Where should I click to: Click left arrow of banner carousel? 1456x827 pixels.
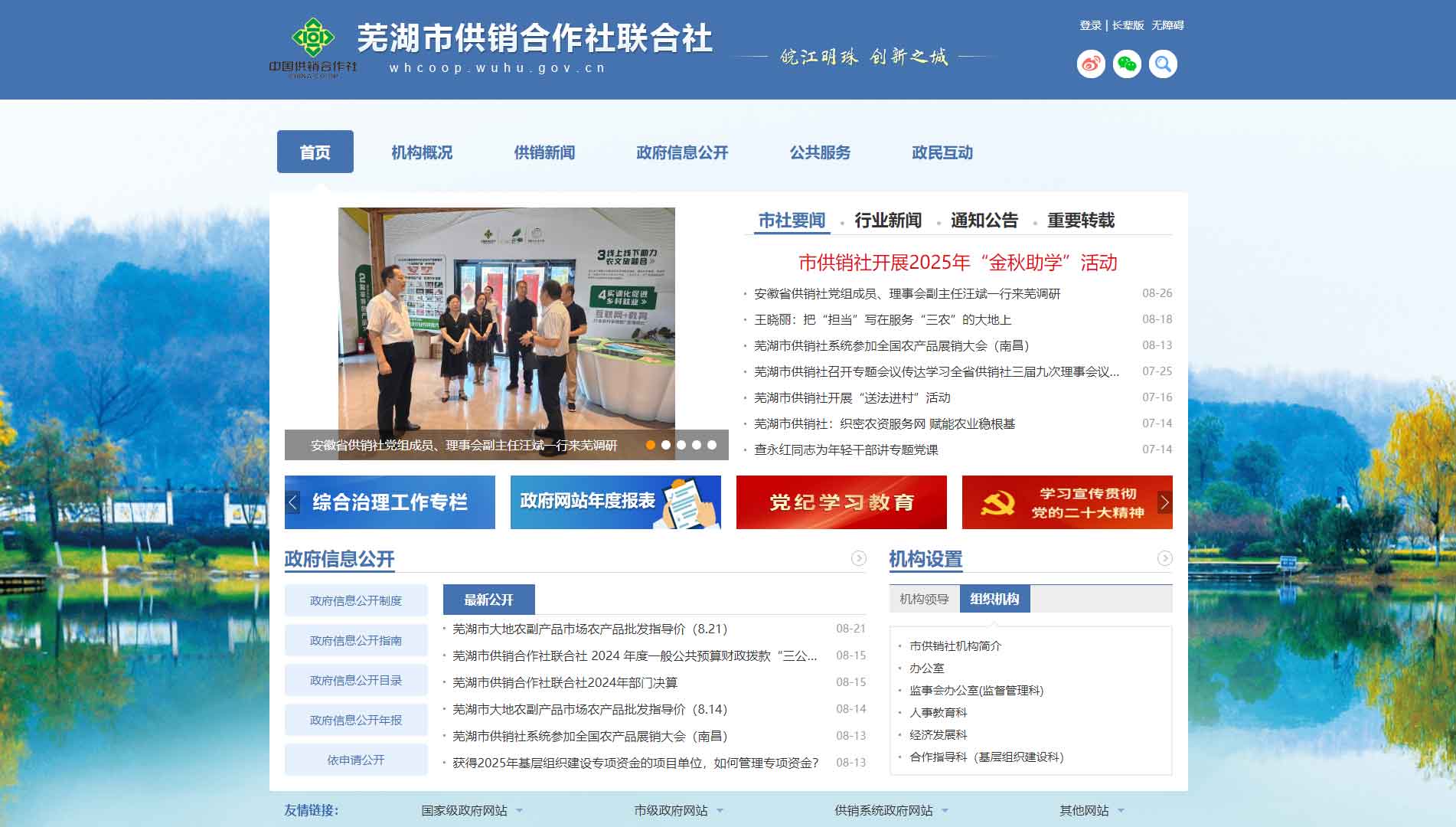click(292, 502)
